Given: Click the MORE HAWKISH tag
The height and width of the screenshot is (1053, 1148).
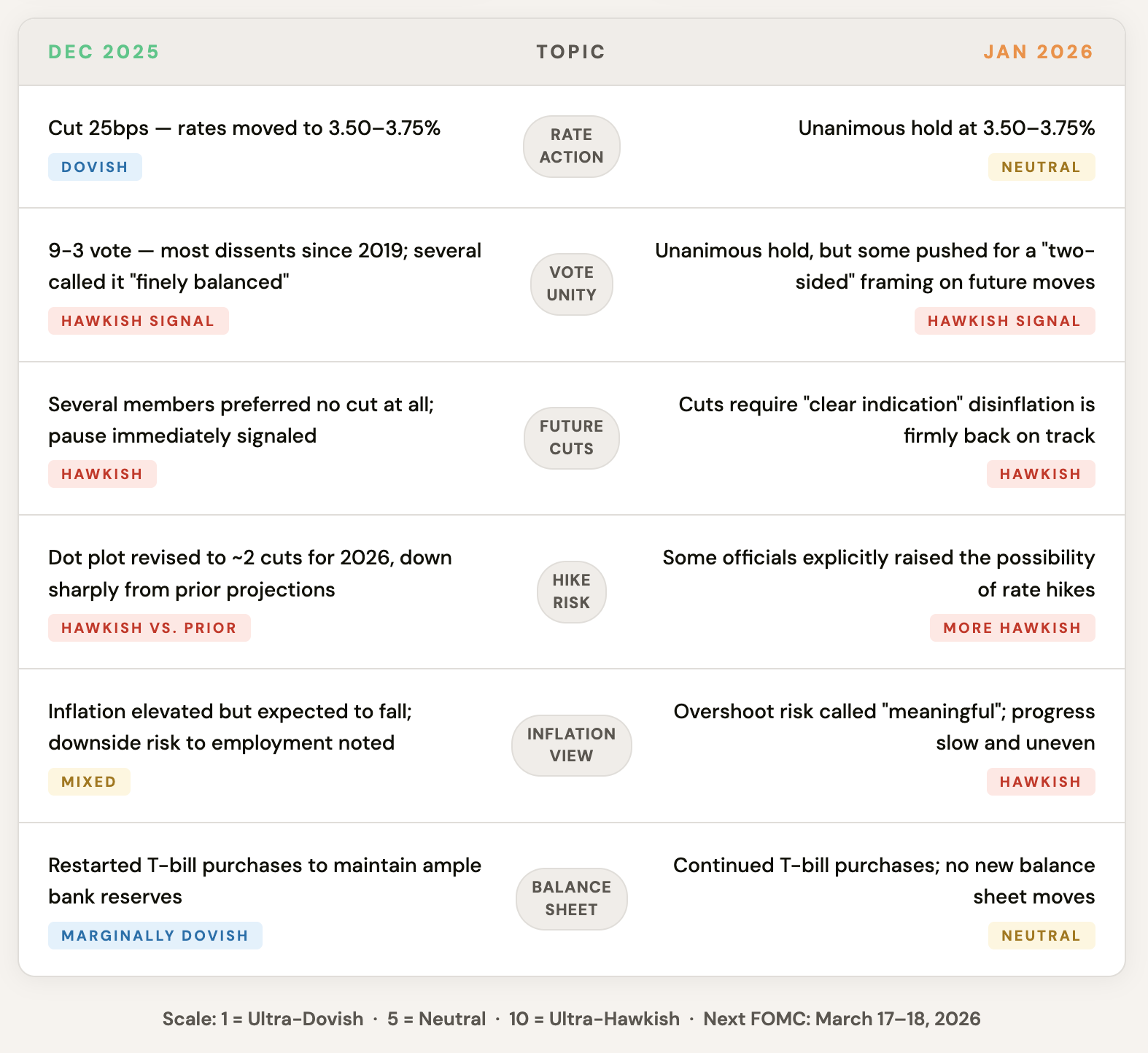Looking at the screenshot, I should [1012, 628].
